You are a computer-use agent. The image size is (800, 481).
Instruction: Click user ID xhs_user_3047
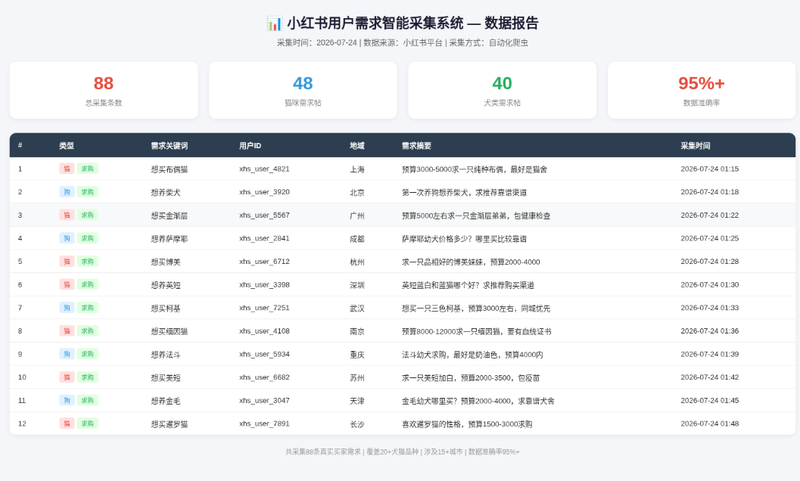pos(264,400)
